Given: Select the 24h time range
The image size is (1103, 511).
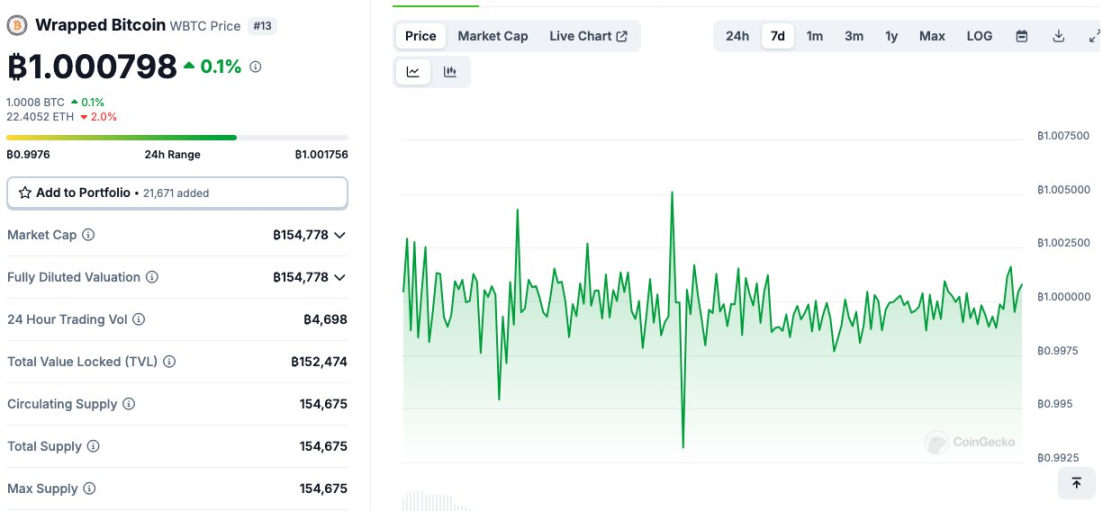Looking at the screenshot, I should pyautogui.click(x=737, y=36).
